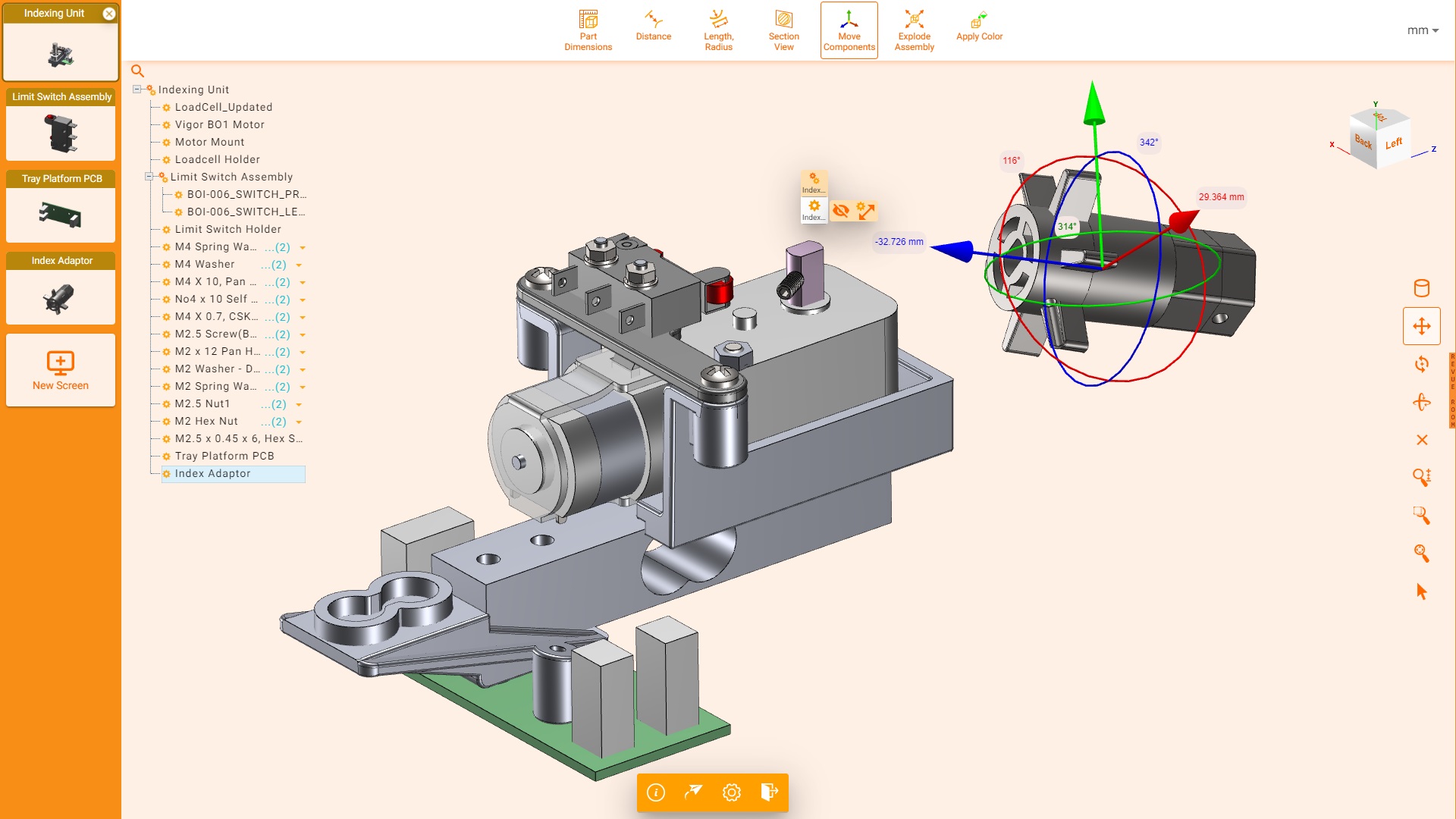This screenshot has height=819, width=1456.
Task: Hide the selected component with crossed-eye icon
Action: 840,211
